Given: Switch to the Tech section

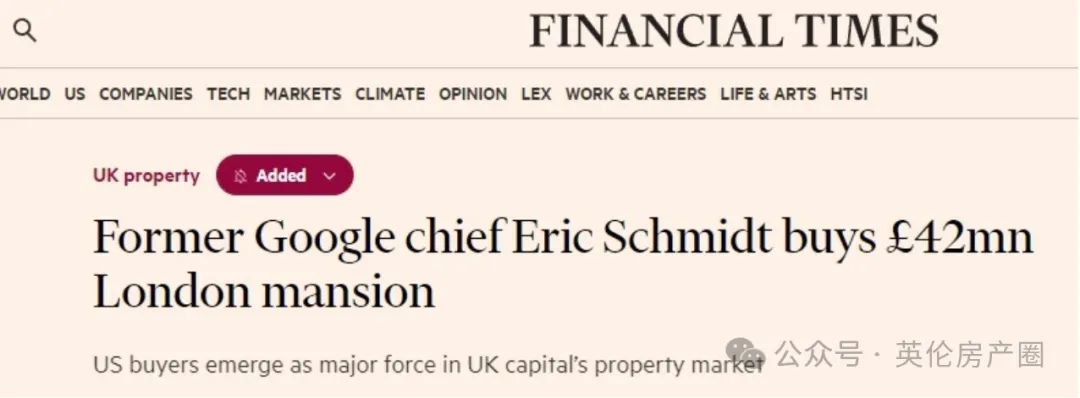Looking at the screenshot, I should tap(228, 94).
